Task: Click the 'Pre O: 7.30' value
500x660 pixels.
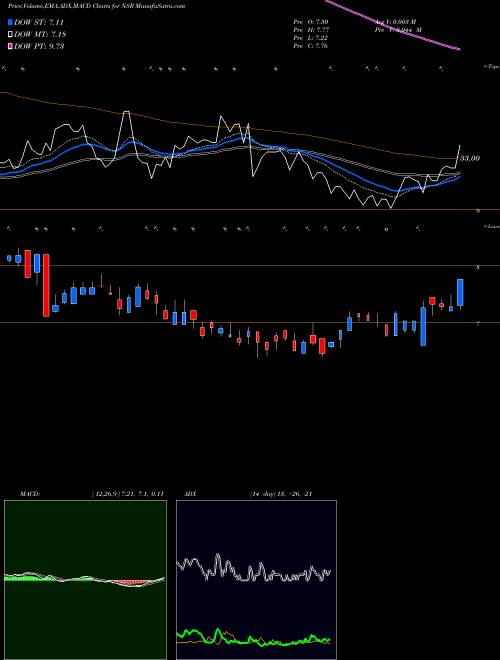Action: [x=311, y=22]
